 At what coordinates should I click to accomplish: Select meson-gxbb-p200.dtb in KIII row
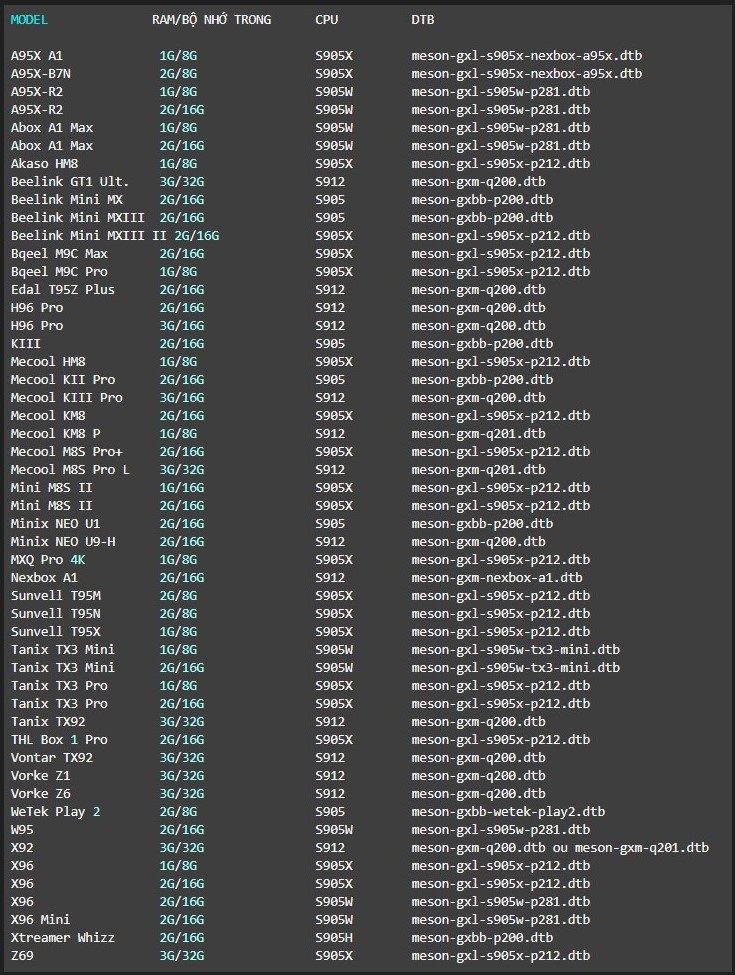[x=482, y=344]
